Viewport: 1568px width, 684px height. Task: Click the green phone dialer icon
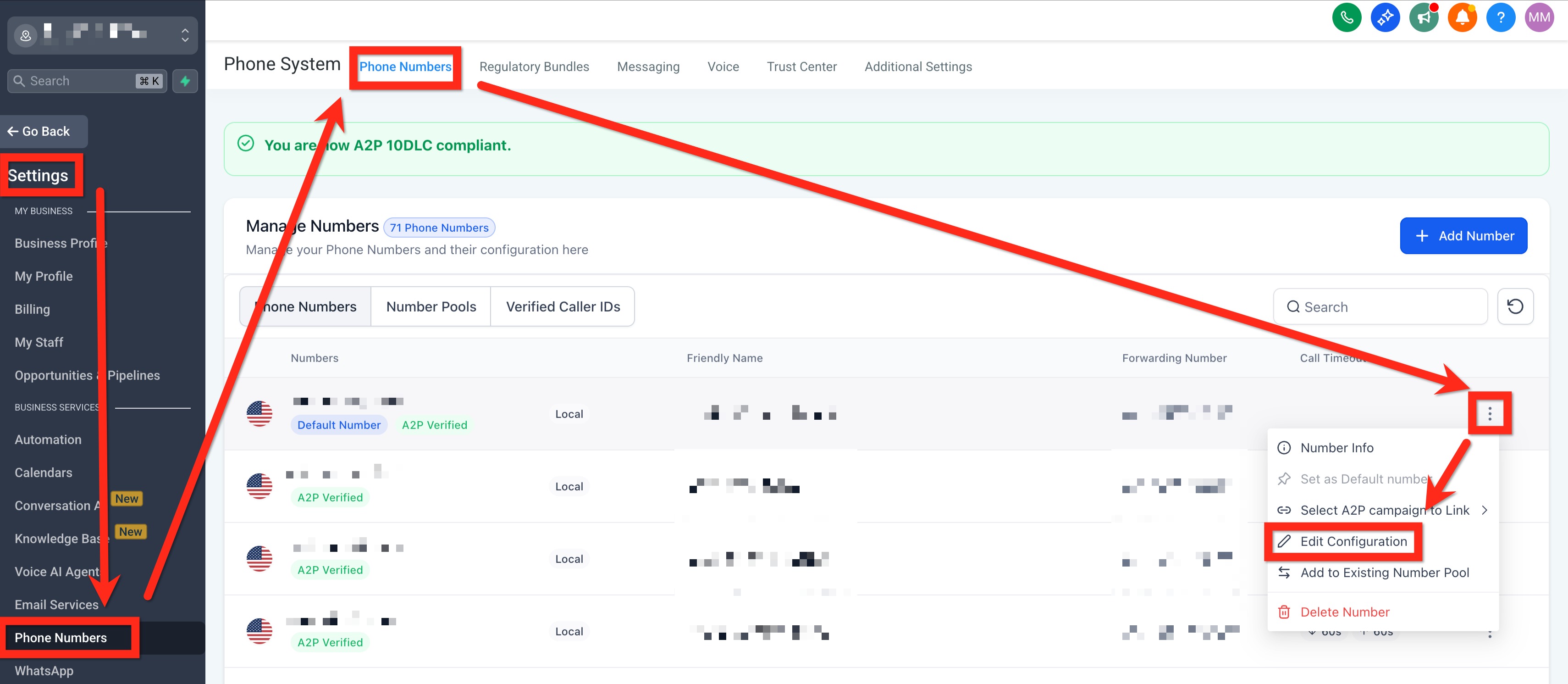click(1347, 18)
